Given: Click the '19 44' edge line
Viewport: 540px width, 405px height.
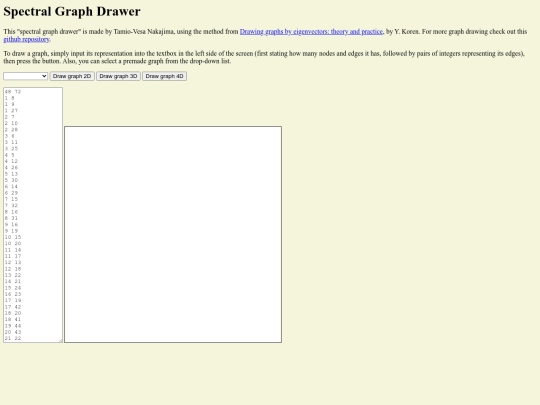Looking at the screenshot, I should (x=13, y=326).
